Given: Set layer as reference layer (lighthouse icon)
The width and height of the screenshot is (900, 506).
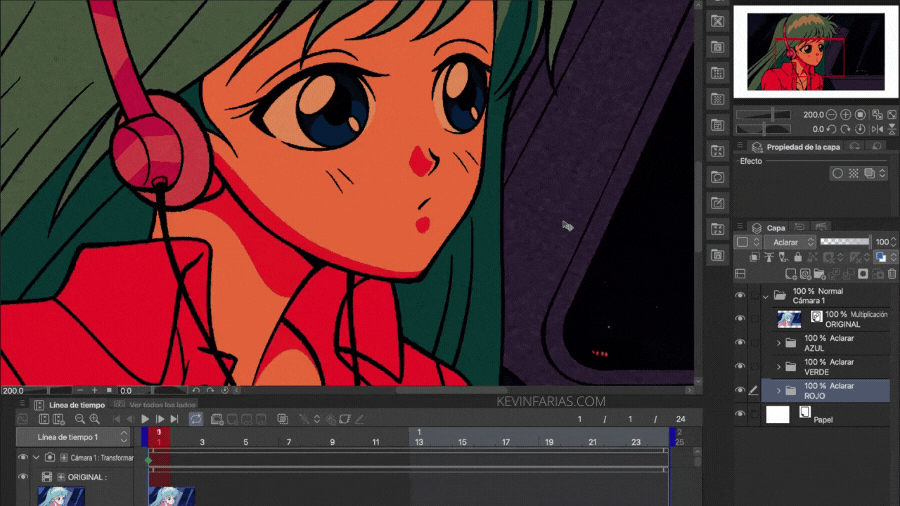Looking at the screenshot, I should (x=769, y=258).
